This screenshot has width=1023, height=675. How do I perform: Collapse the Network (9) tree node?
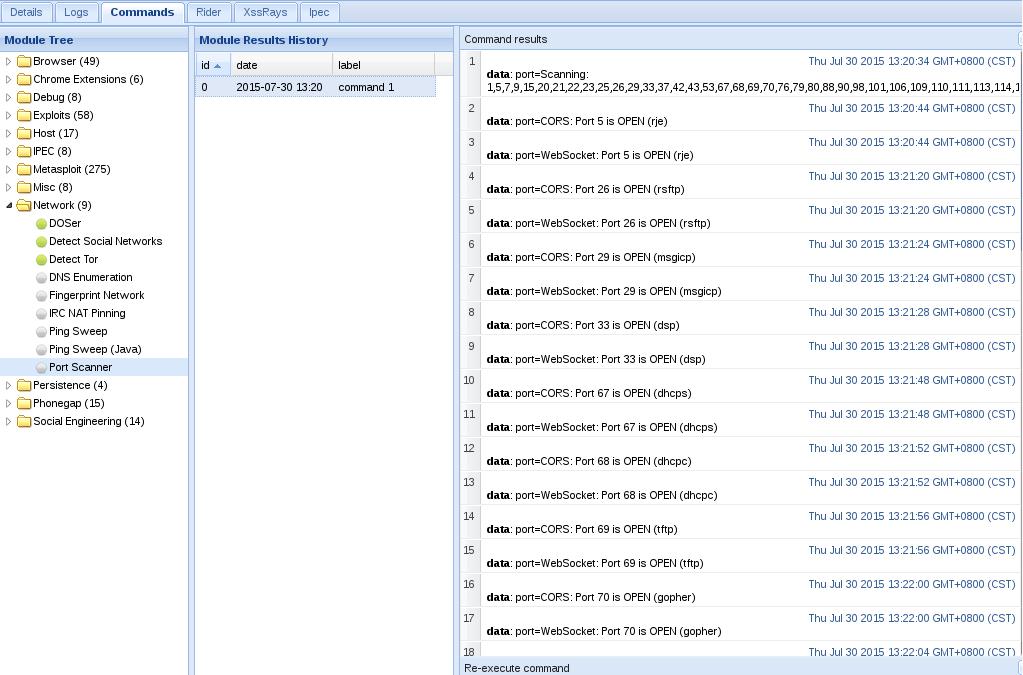9,206
